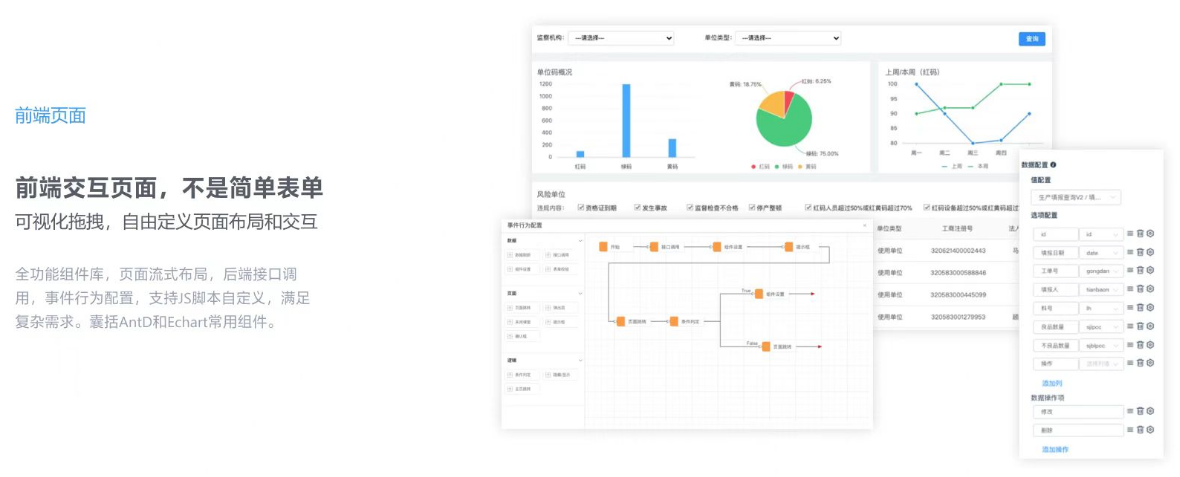Click the 添加列 link
Image resolution: width=1180 pixels, height=477 pixels.
tap(1052, 383)
